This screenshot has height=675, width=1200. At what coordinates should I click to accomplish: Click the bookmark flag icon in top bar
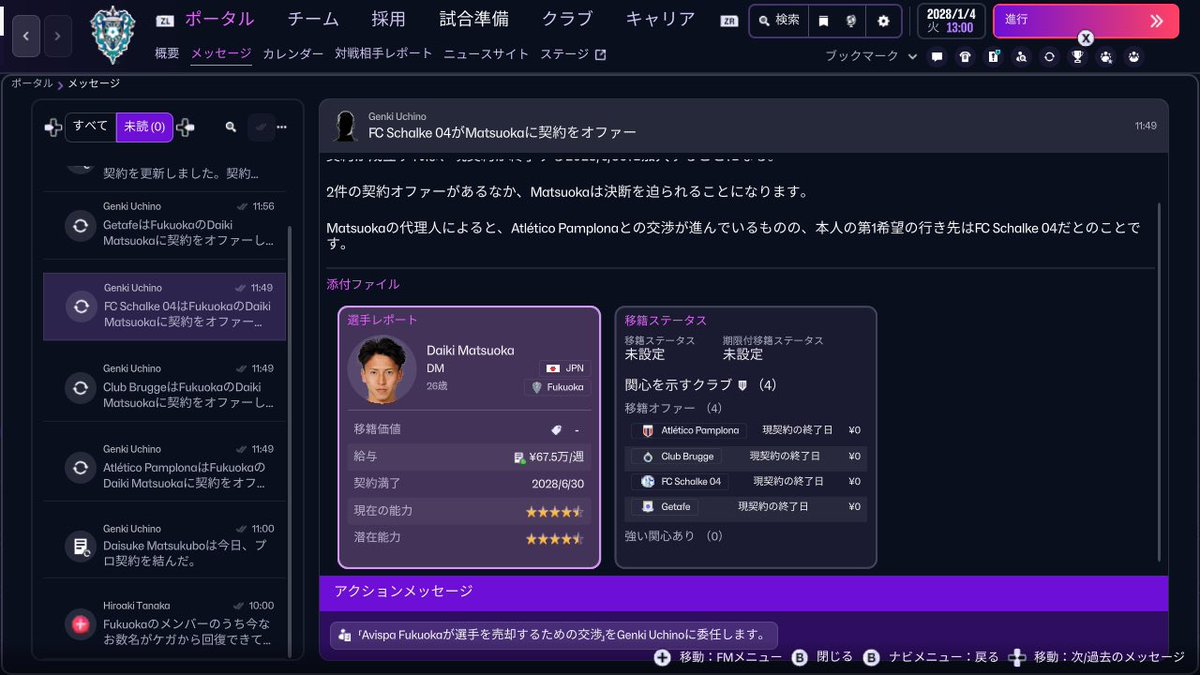tap(823, 20)
